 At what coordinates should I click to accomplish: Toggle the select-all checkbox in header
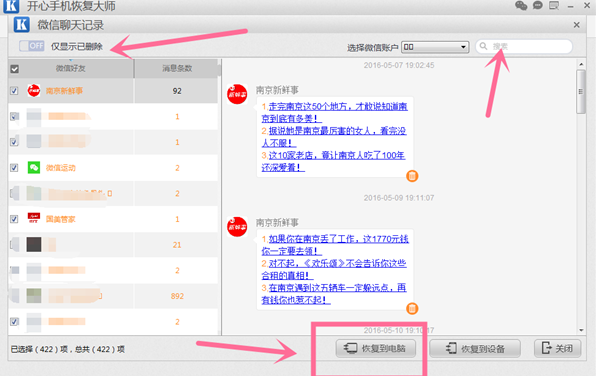point(14,69)
